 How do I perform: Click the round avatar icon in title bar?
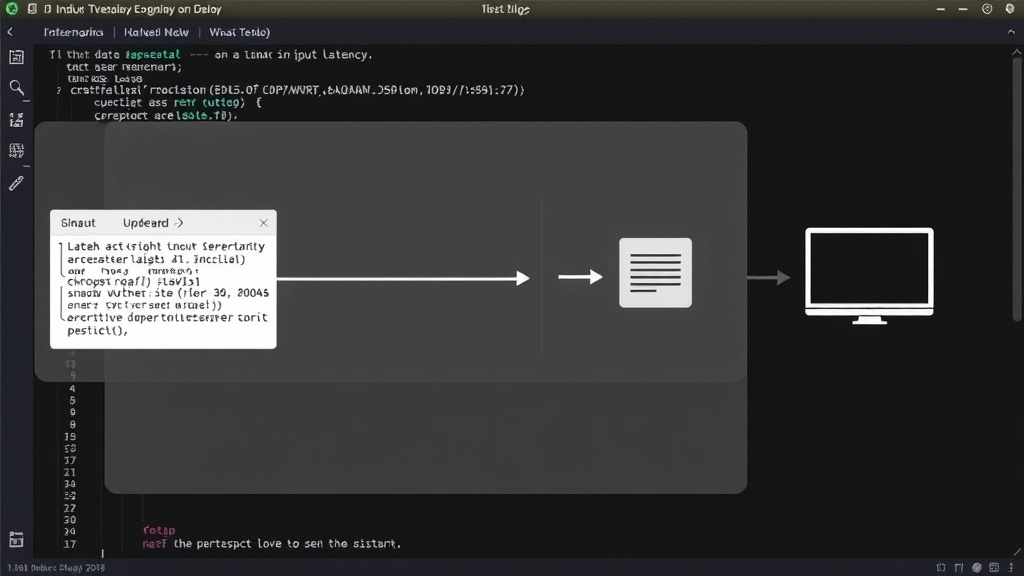click(1010, 9)
